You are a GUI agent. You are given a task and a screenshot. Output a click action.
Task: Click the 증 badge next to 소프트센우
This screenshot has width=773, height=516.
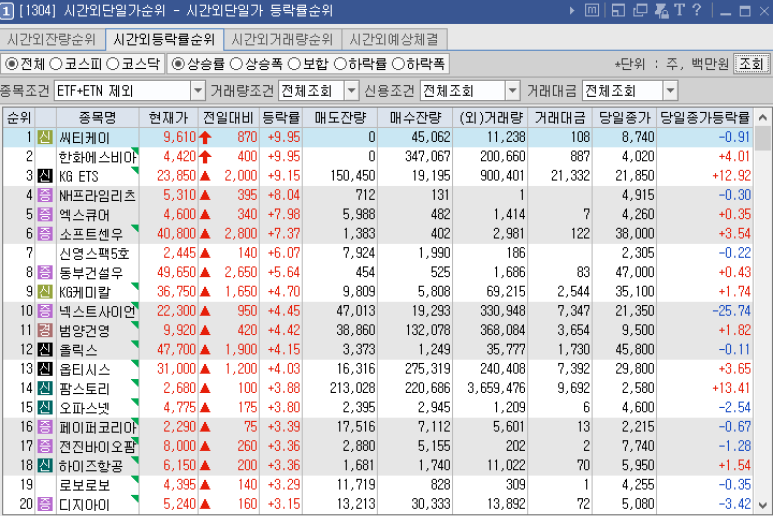pyautogui.click(x=45, y=234)
